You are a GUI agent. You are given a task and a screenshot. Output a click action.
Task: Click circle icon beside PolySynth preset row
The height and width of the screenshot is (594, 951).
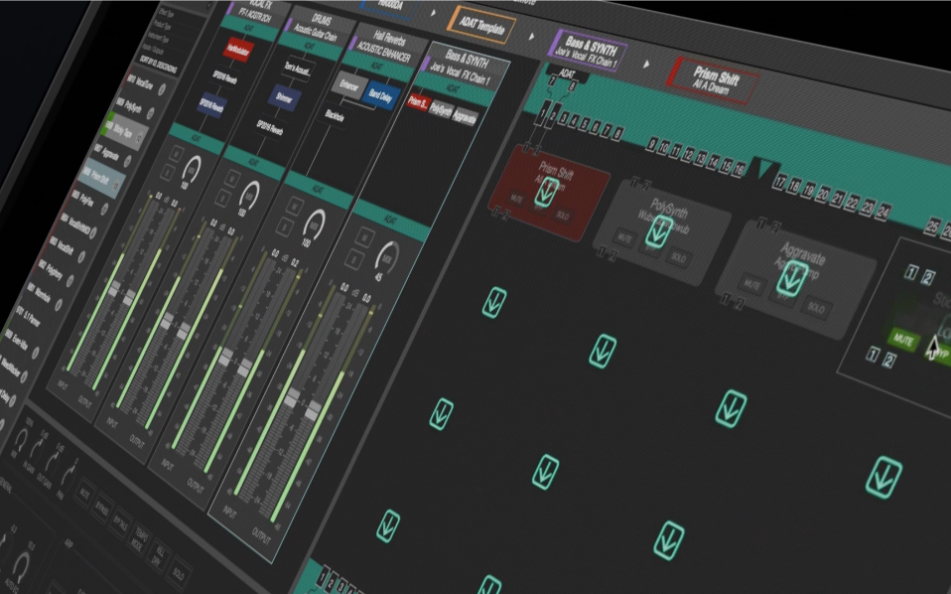[x=150, y=113]
